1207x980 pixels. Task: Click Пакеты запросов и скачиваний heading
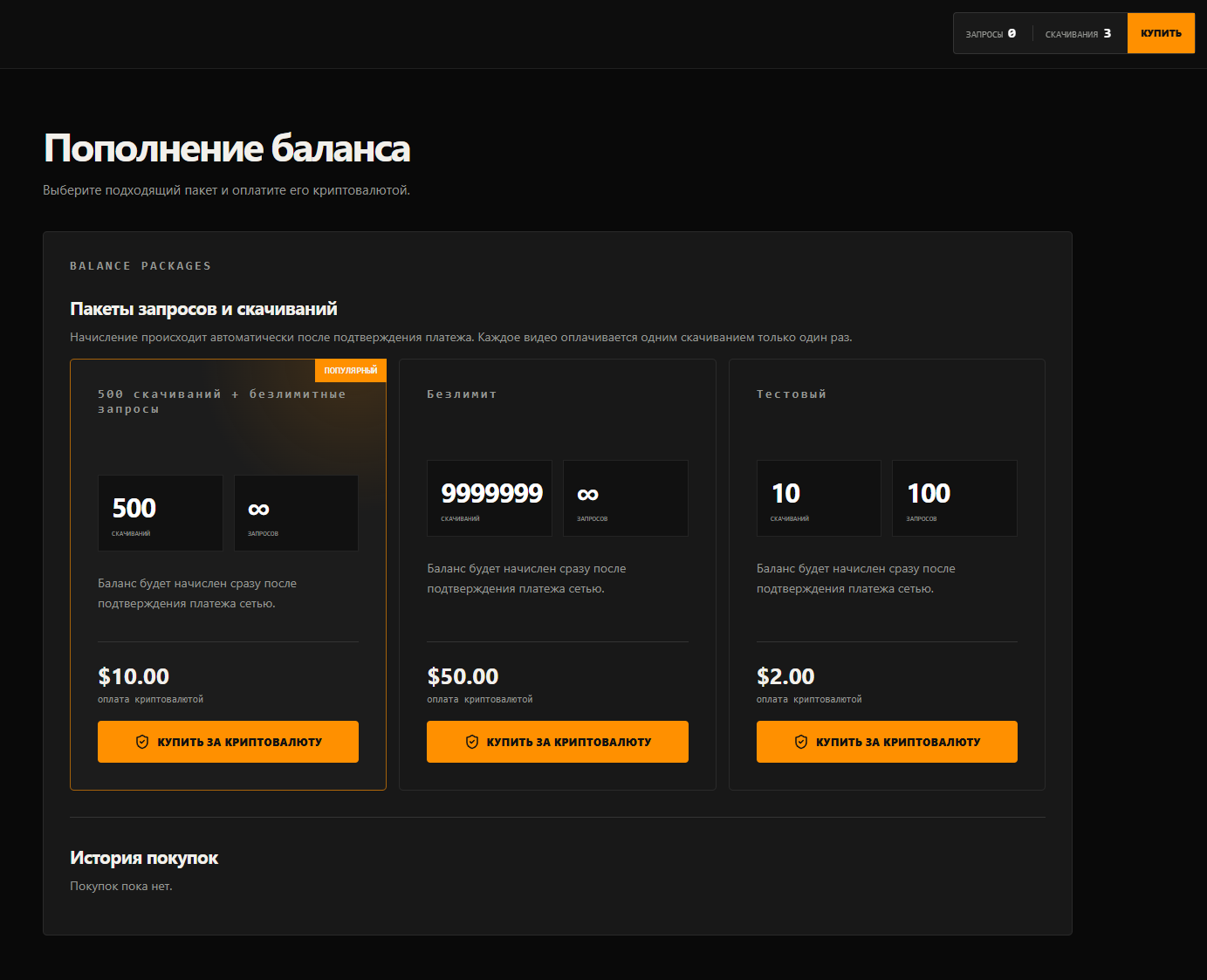203,309
